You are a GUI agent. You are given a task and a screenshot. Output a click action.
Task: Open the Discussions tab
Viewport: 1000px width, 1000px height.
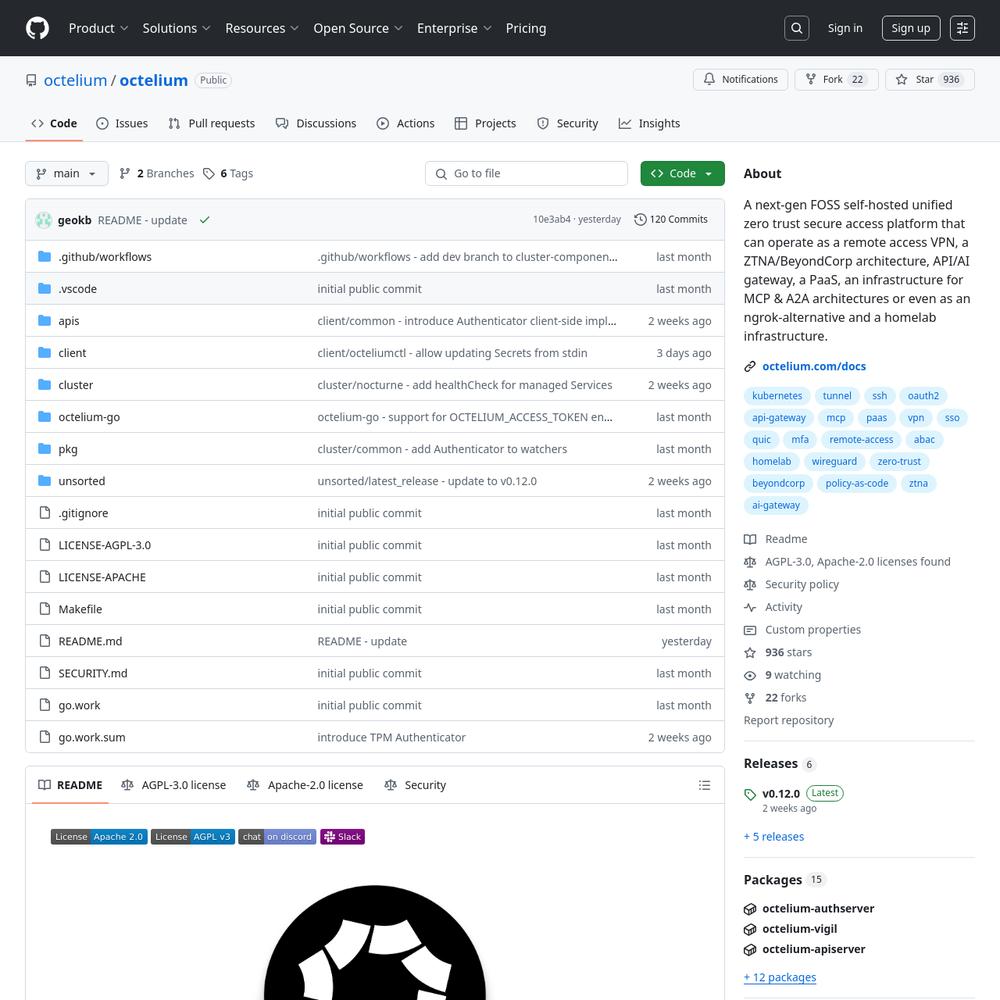point(316,123)
